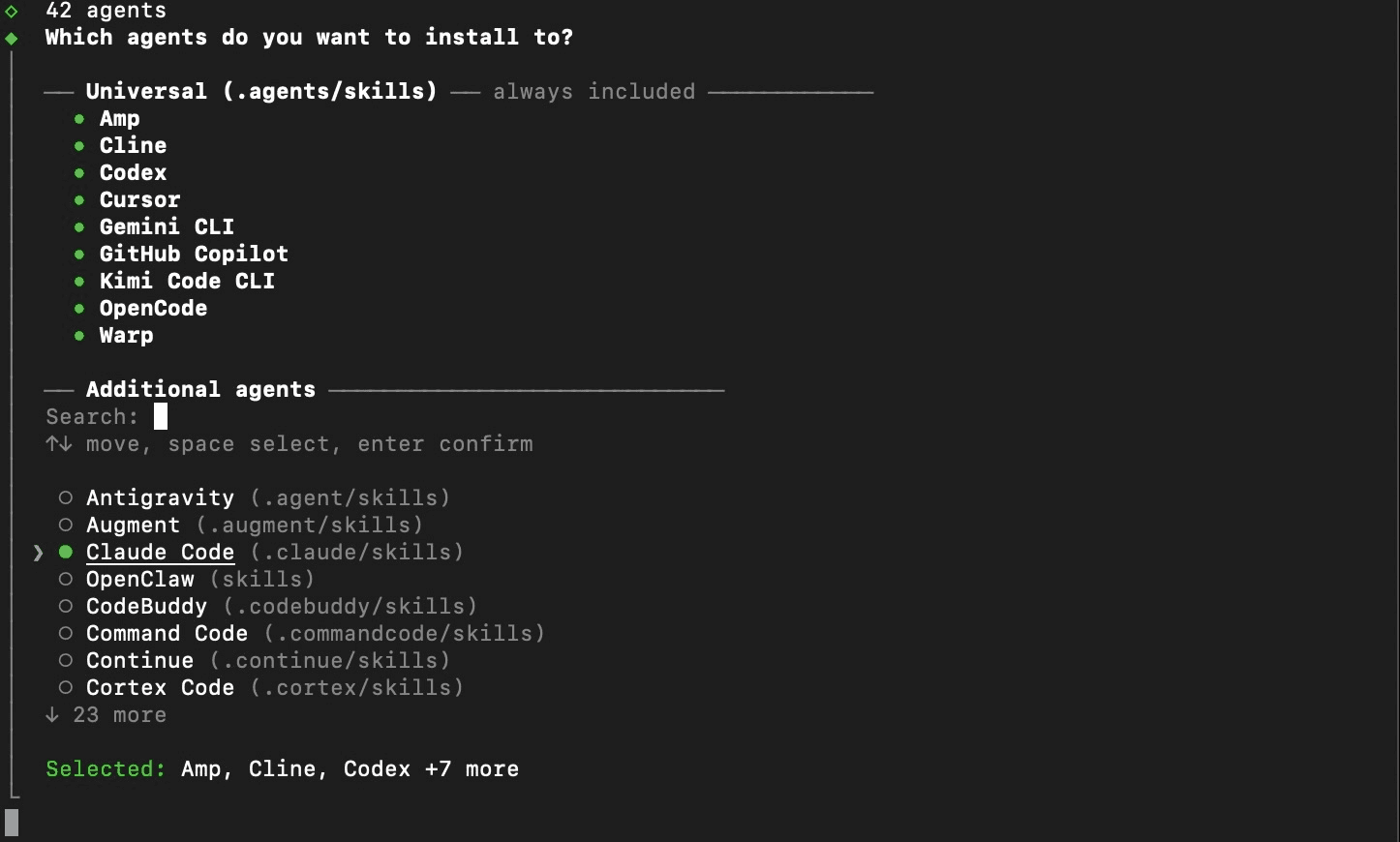Image resolution: width=1400 pixels, height=842 pixels.
Task: Toggle the Antigravity agent radio circle
Action: point(66,498)
